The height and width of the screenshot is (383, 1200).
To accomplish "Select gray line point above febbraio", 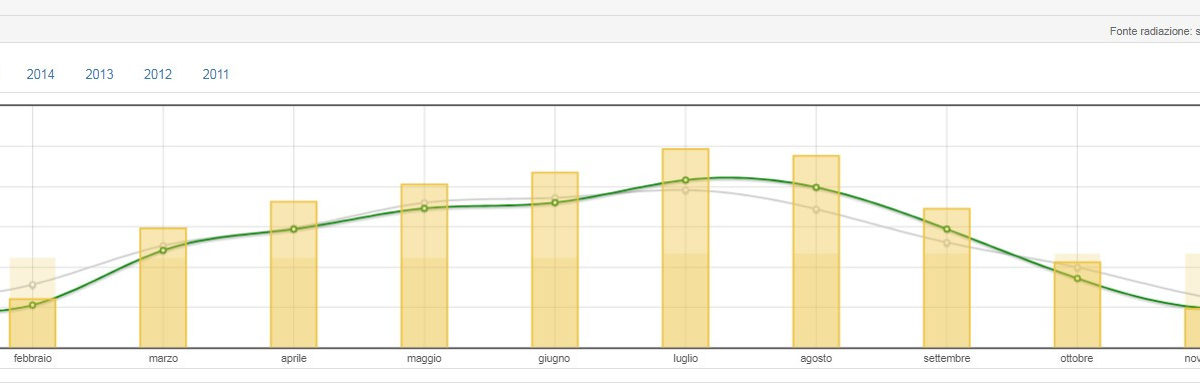I will (32, 285).
